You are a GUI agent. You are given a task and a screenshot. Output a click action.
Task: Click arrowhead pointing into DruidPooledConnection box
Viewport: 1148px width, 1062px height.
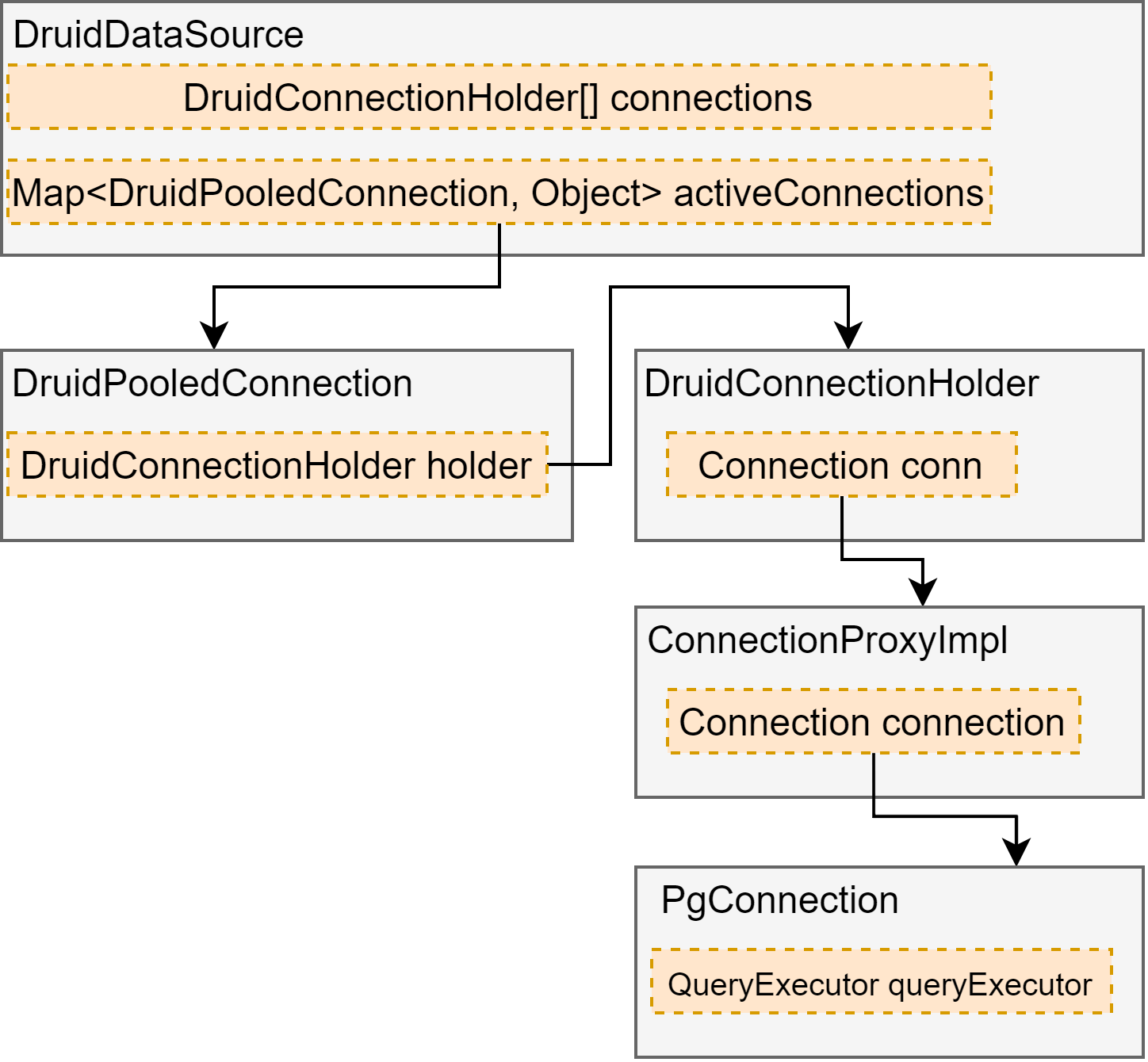click(214, 335)
